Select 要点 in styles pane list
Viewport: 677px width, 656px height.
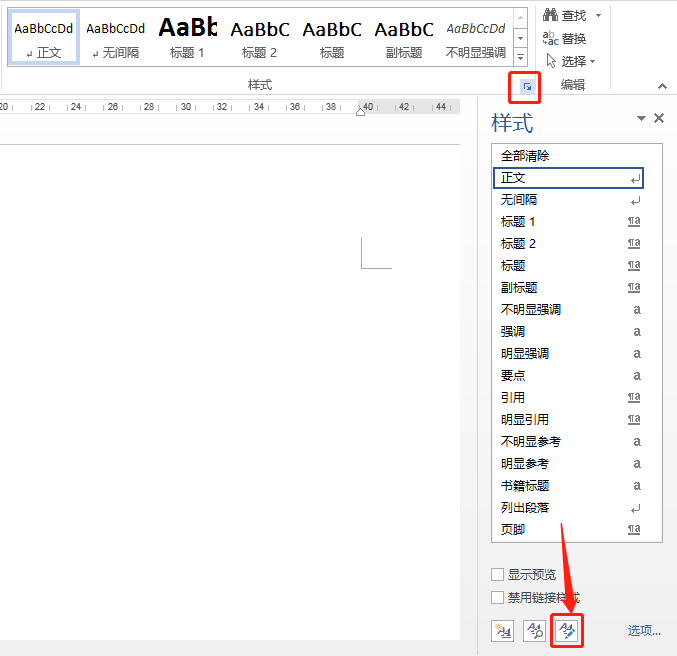(x=568, y=376)
